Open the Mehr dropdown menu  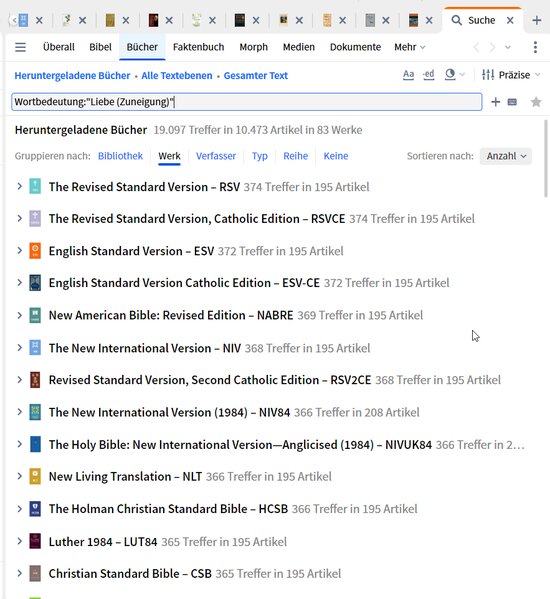click(410, 47)
